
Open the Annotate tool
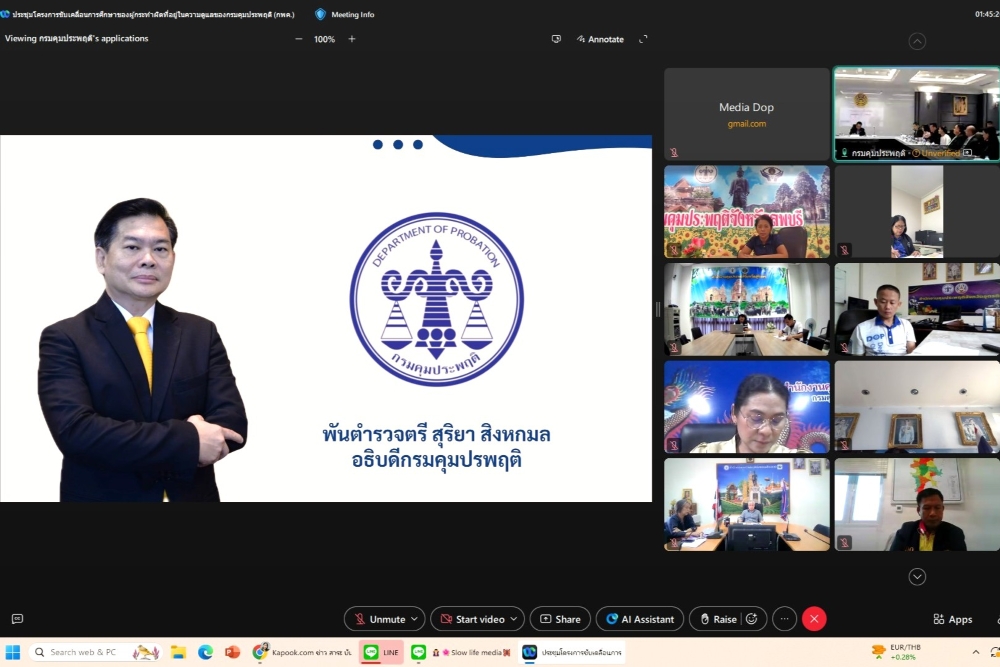[x=600, y=39]
